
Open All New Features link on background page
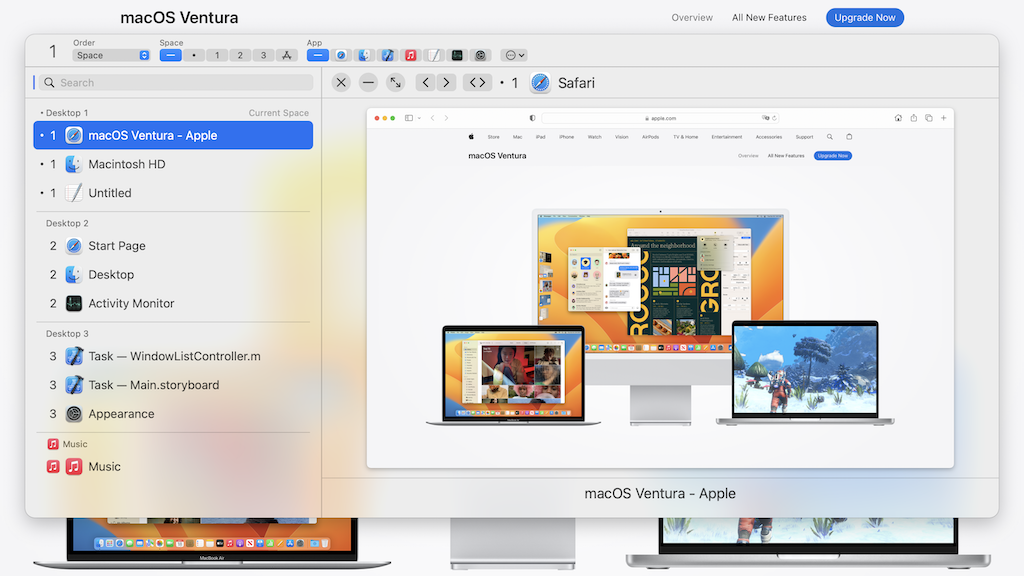[769, 18]
